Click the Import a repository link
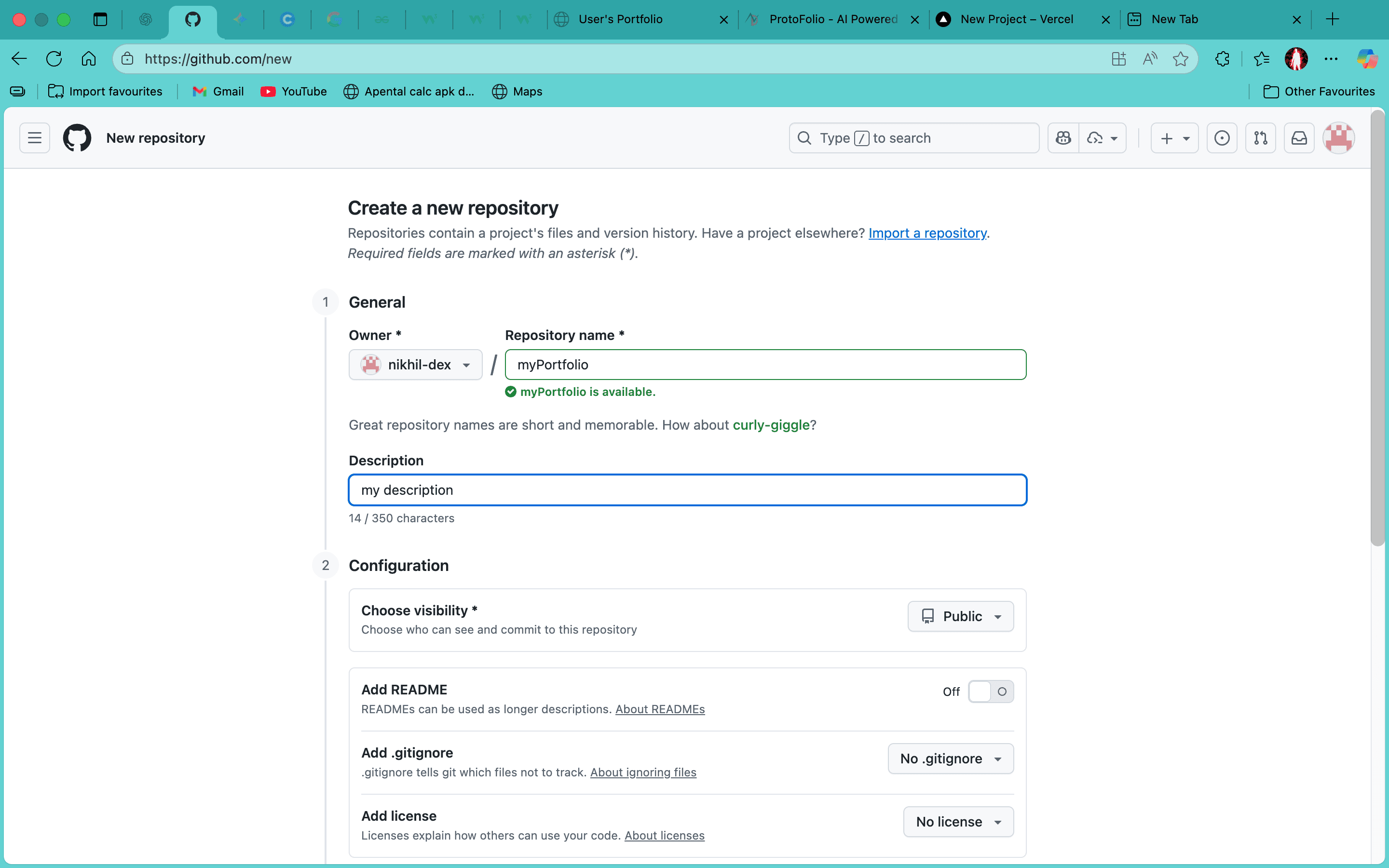Image resolution: width=1389 pixels, height=868 pixels. (x=927, y=233)
